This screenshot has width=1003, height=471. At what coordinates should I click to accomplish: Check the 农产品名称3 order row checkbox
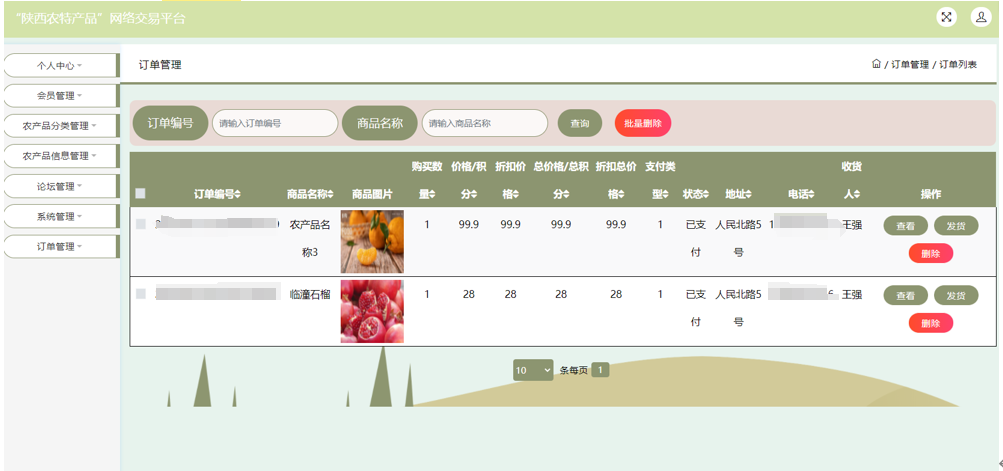tap(141, 223)
